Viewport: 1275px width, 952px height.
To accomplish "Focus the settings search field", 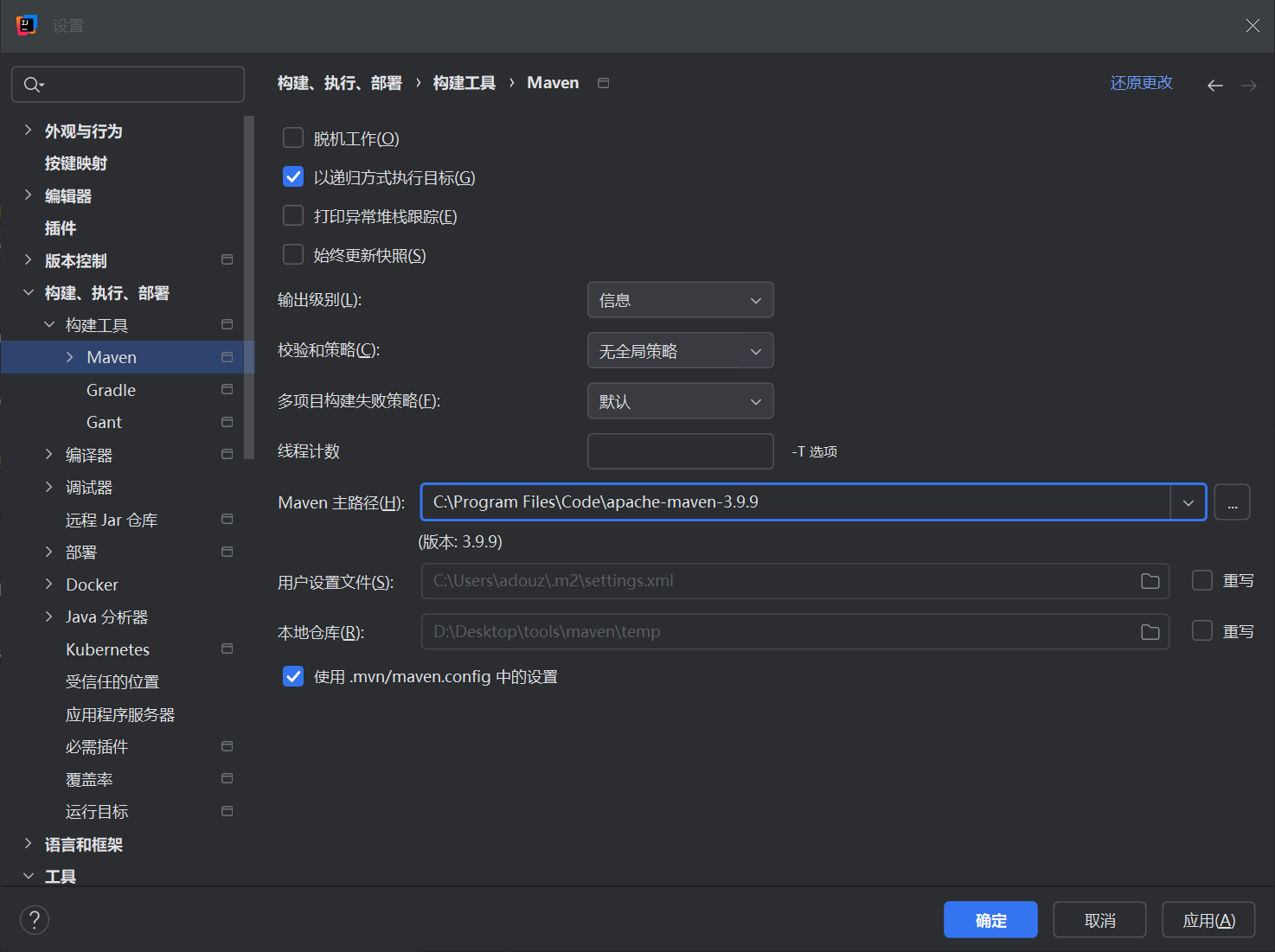I will click(x=128, y=85).
